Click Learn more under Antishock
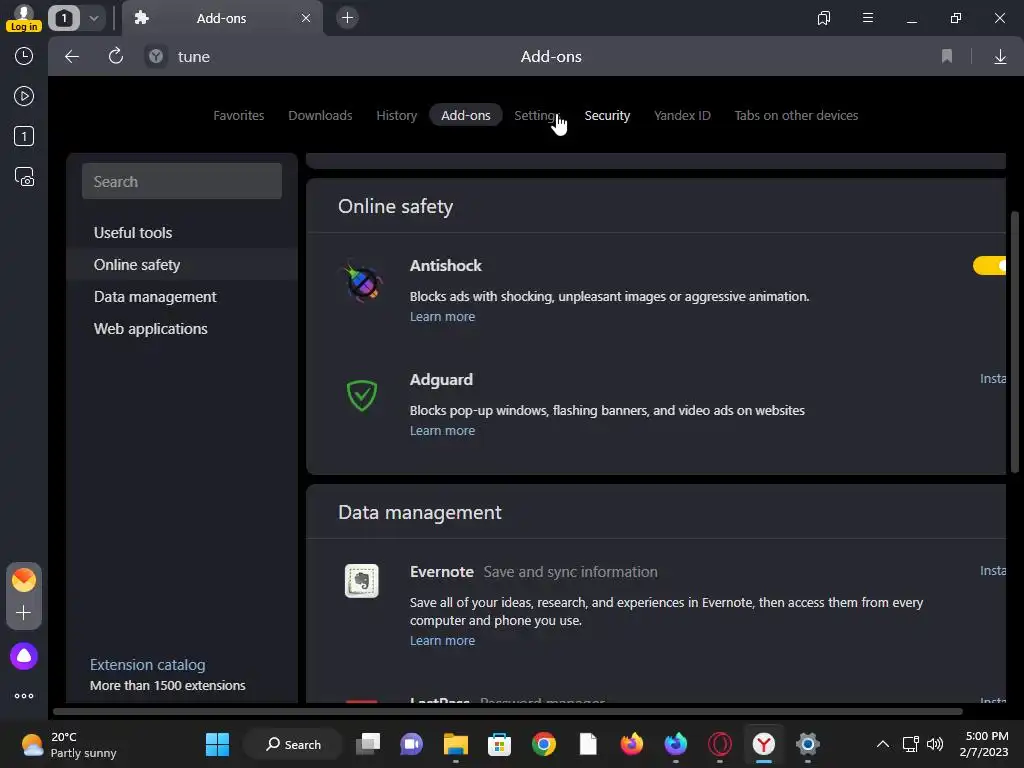Viewport: 1024px width, 768px height. [x=442, y=317]
